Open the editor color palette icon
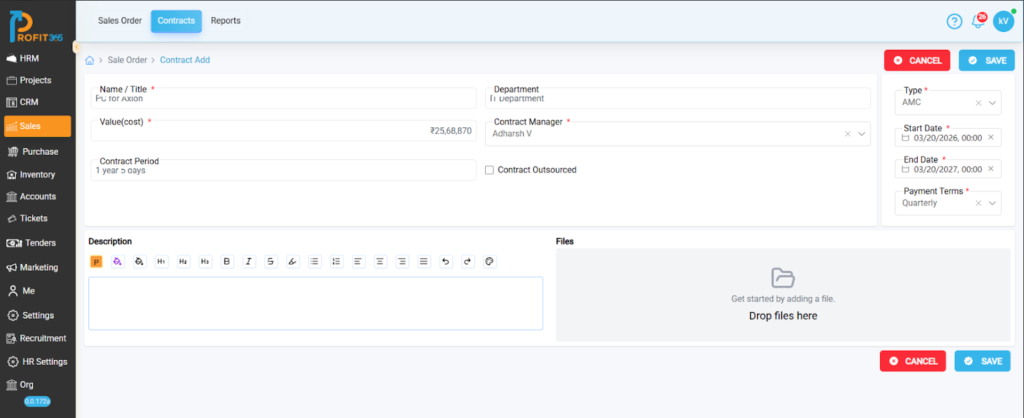This screenshot has width=1024, height=418. (x=489, y=261)
